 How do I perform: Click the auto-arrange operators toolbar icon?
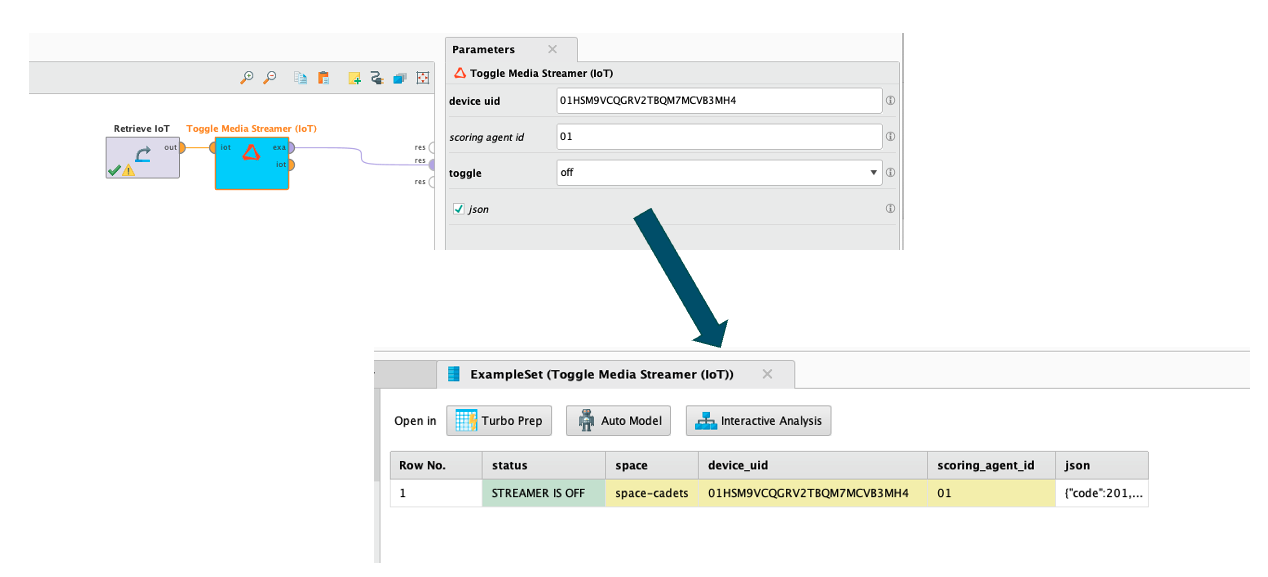coord(423,78)
